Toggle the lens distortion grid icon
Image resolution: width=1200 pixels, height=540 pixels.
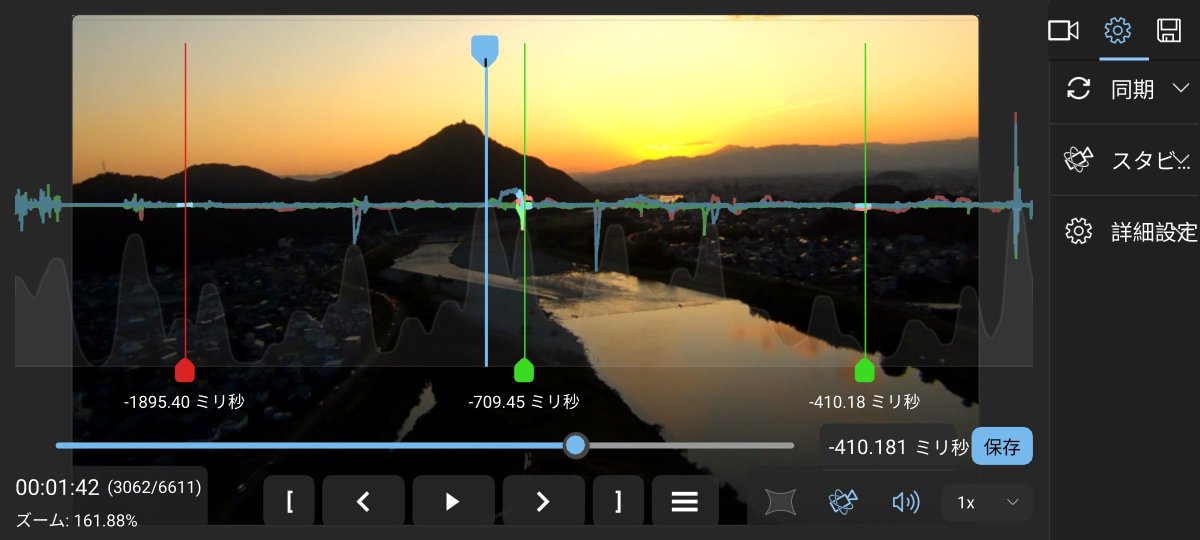[782, 502]
